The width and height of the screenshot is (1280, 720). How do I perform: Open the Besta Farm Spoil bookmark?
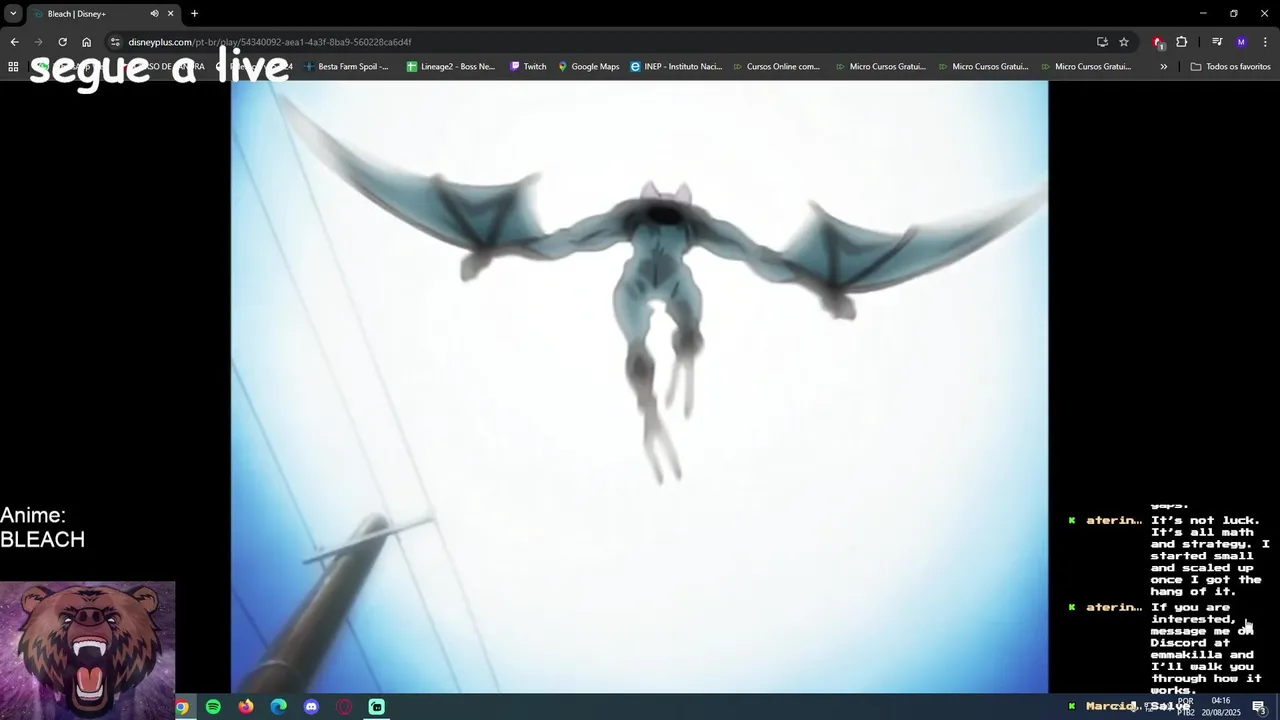pyautogui.click(x=346, y=67)
